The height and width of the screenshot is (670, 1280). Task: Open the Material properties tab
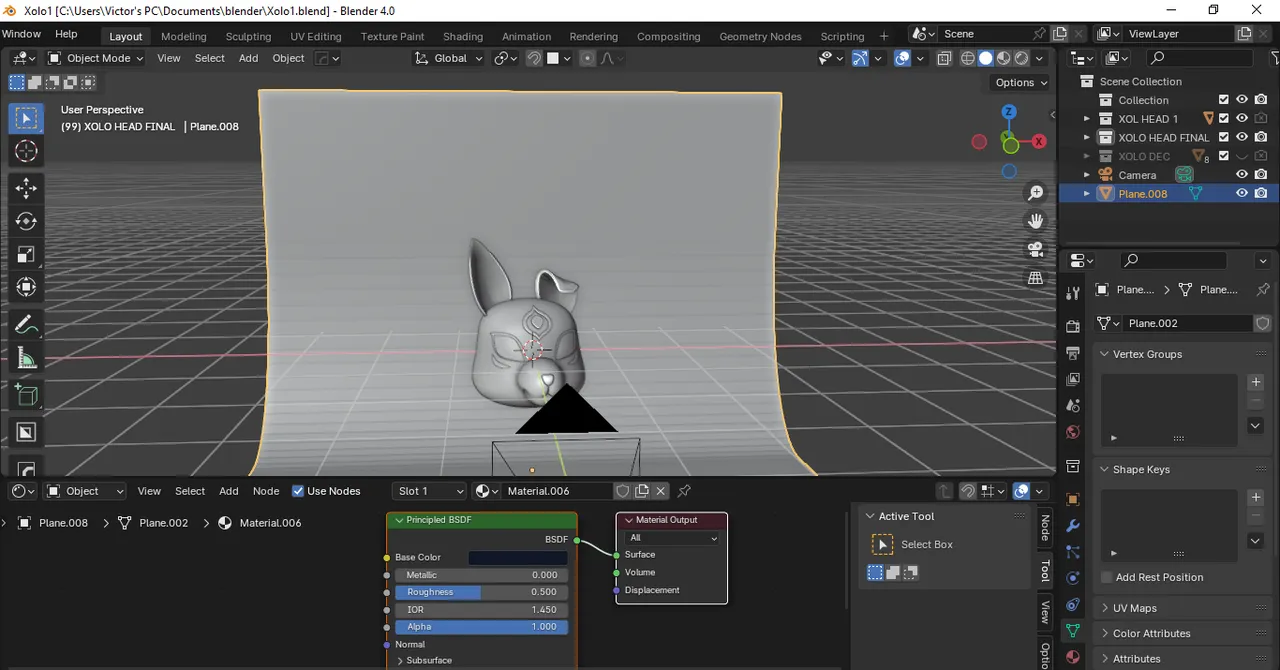point(1073,657)
